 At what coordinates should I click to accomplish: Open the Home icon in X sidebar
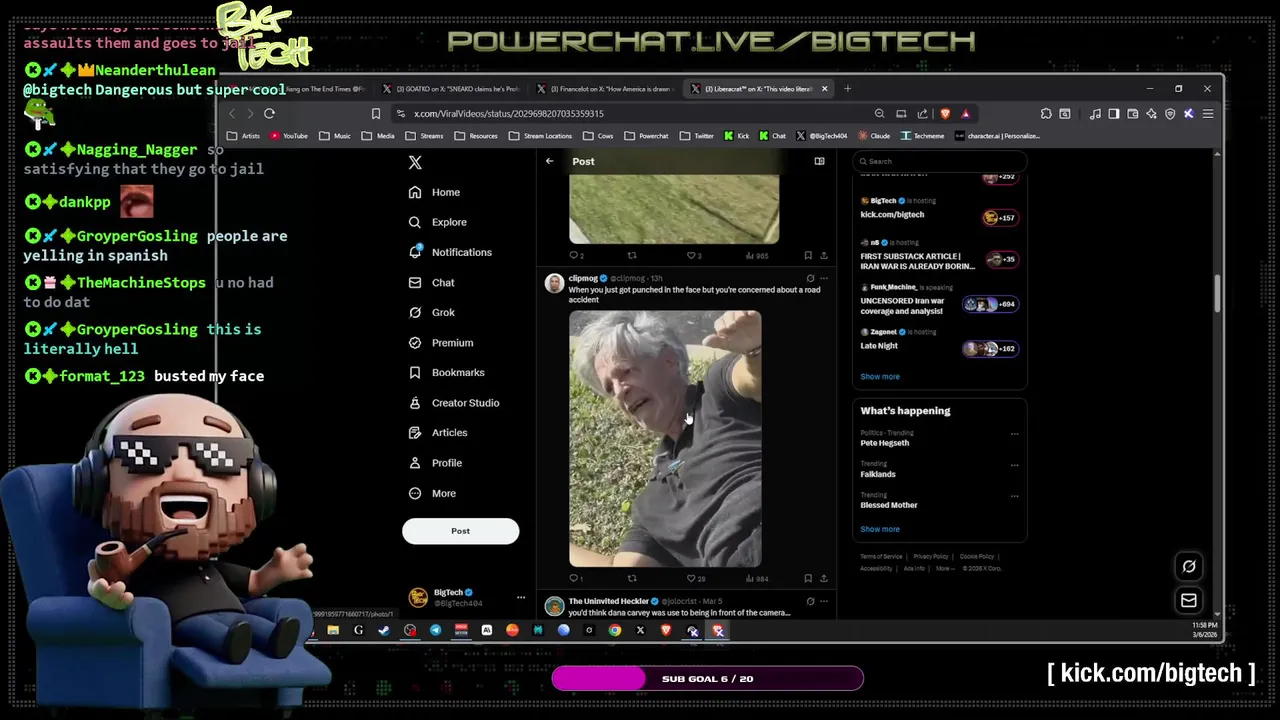415,192
